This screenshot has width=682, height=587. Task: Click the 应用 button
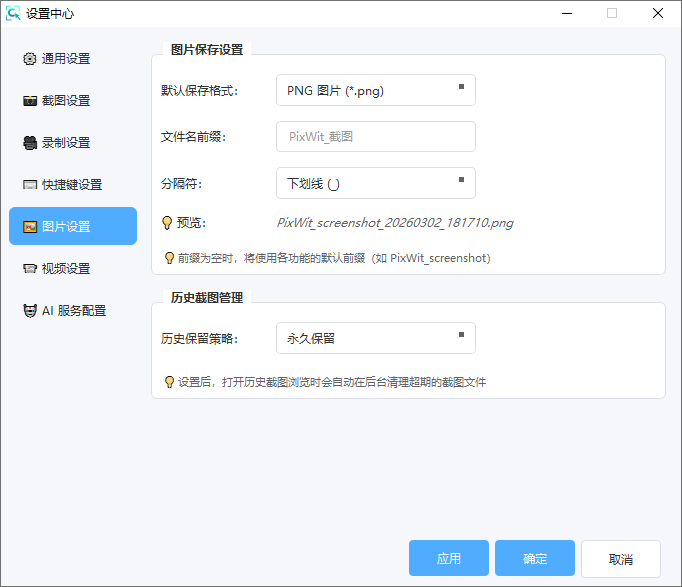[x=448, y=558]
